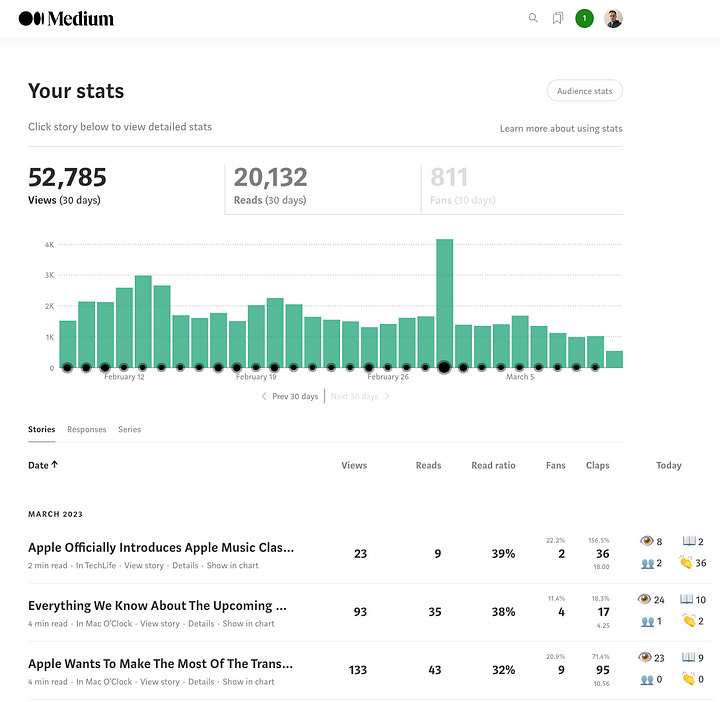Screen dimensions: 720x702
Task: Click the book icon in Everything We Know row
Action: [x=686, y=599]
